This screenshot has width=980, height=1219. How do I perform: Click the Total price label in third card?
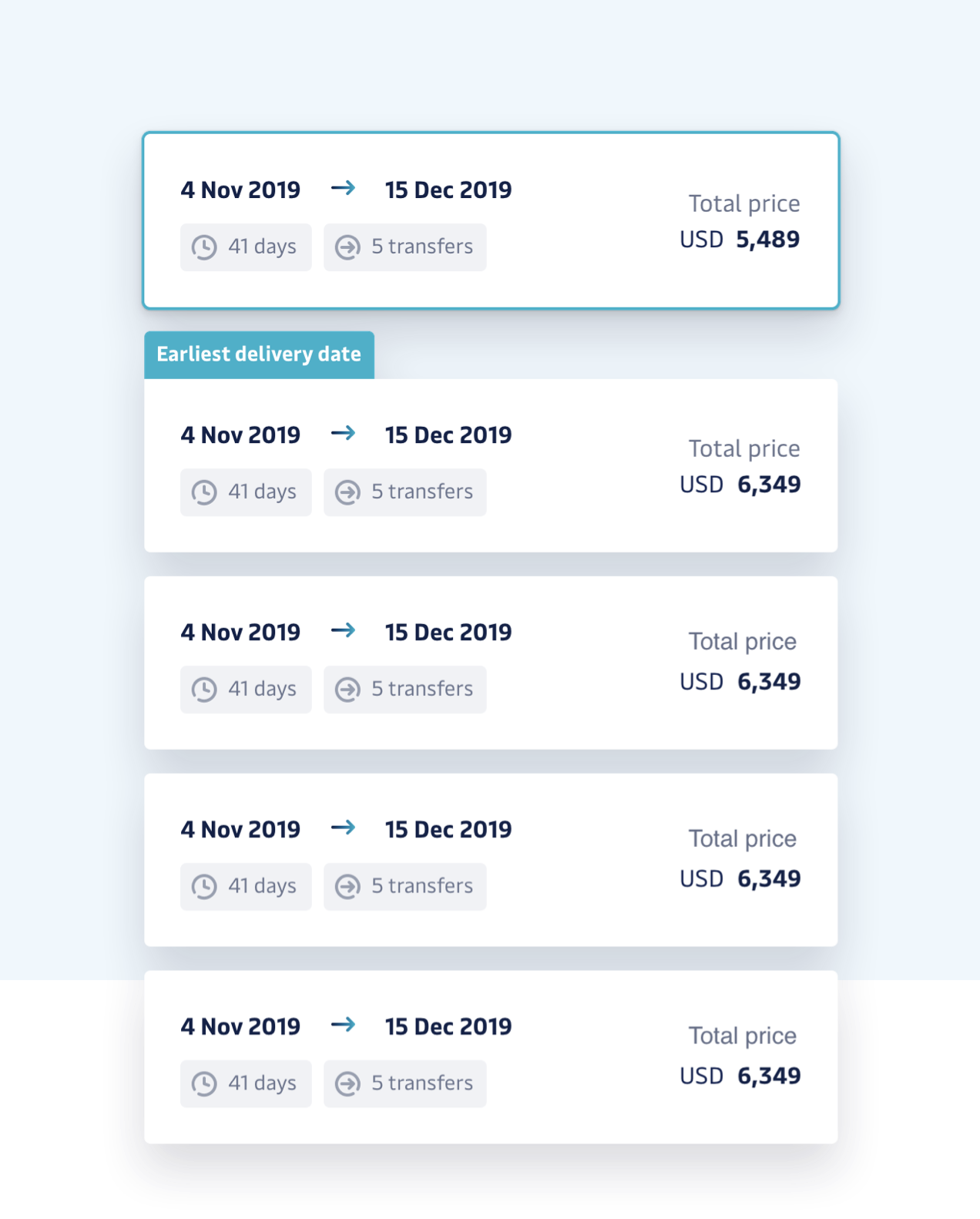point(743,642)
